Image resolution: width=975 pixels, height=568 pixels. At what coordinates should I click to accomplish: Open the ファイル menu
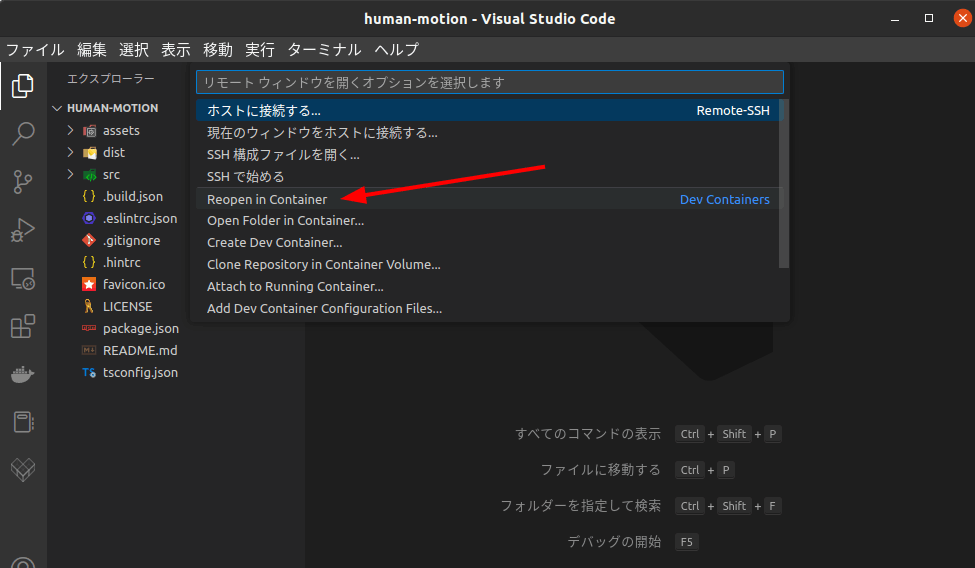pos(35,50)
